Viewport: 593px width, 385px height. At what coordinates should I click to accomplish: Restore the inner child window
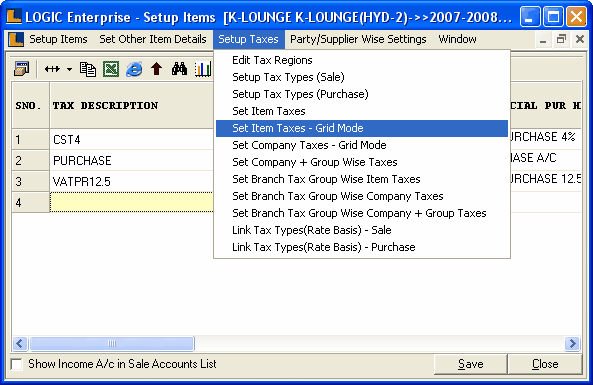[x=561, y=39]
